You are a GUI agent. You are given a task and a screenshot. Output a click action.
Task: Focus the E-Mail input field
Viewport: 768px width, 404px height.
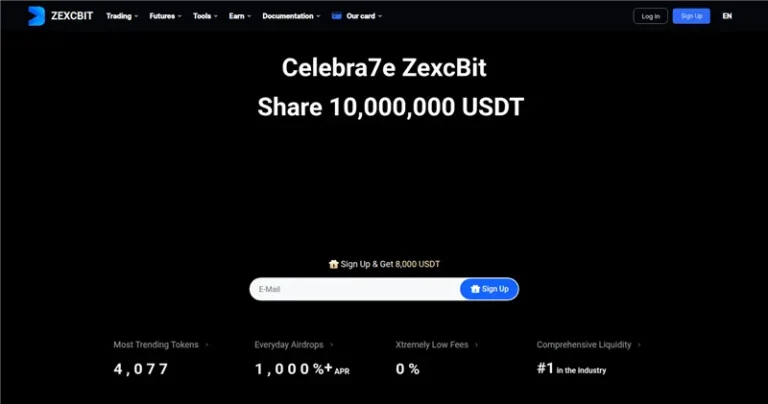click(x=355, y=289)
